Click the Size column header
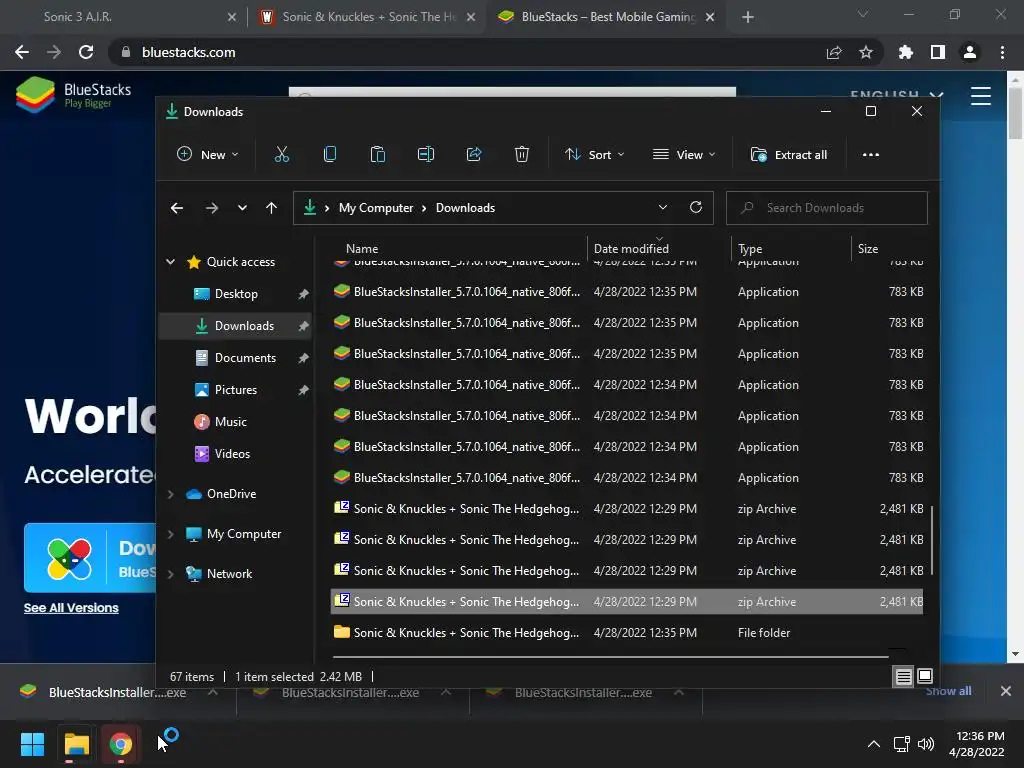Viewport: 1024px width, 768px height. [867, 249]
